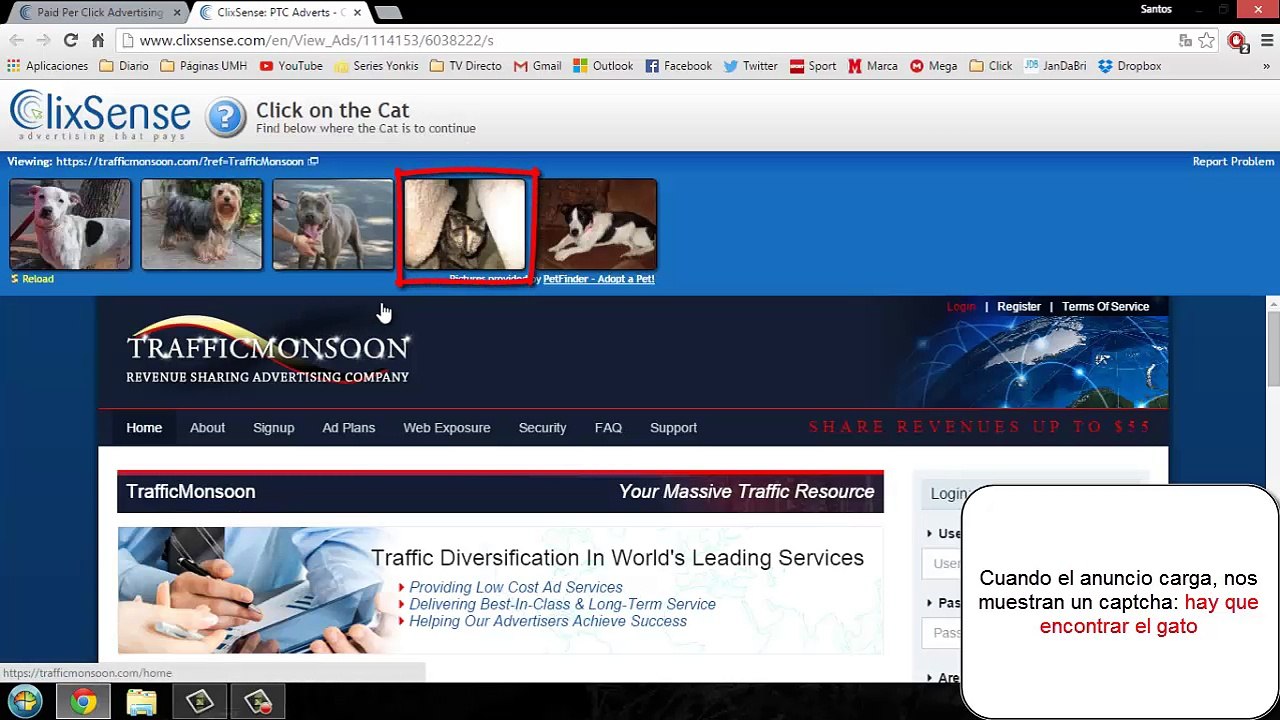Screen dimensions: 1280x720
Task: Click the ClixSense logo
Action: coord(100,116)
